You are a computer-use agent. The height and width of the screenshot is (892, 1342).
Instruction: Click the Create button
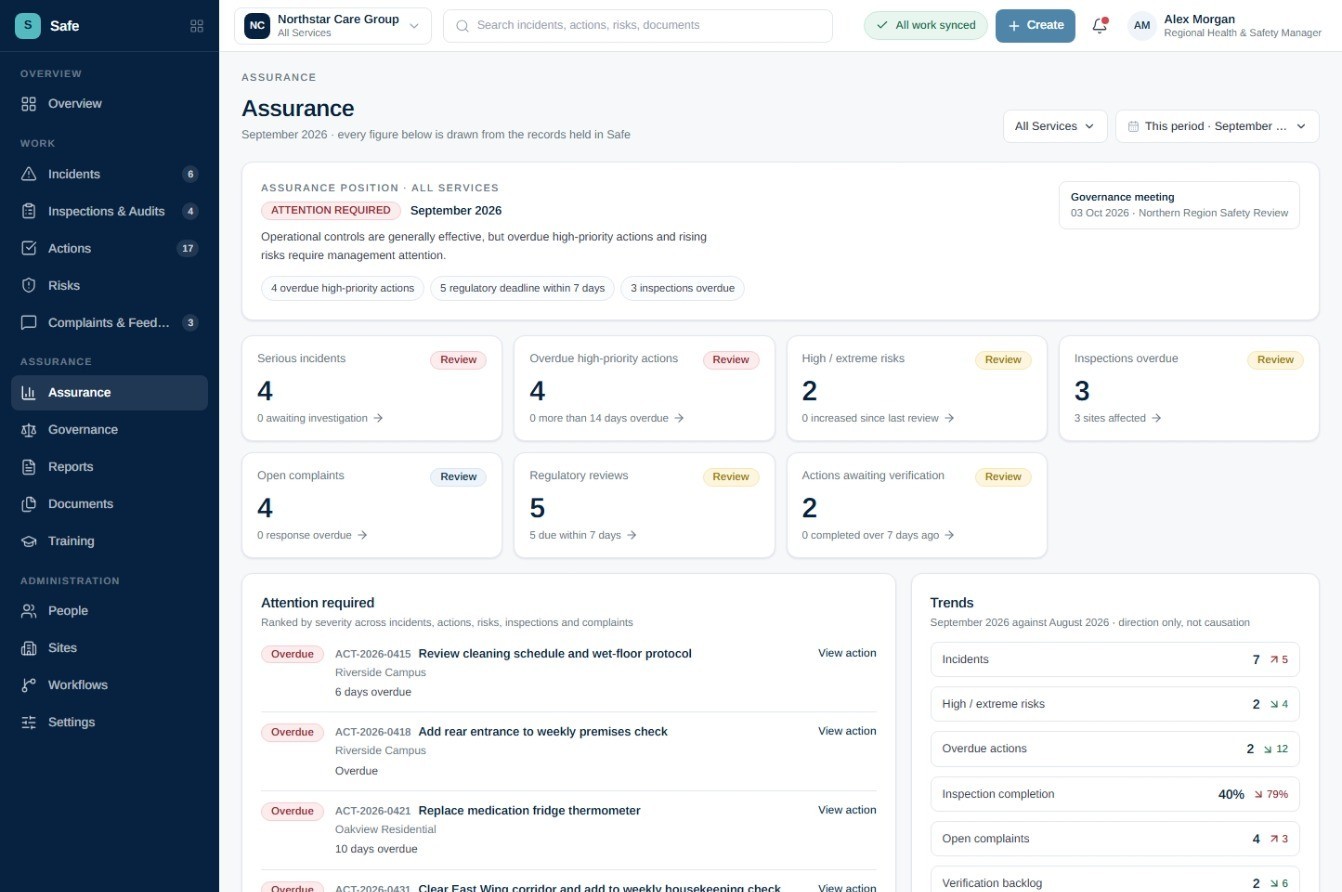pos(1035,26)
